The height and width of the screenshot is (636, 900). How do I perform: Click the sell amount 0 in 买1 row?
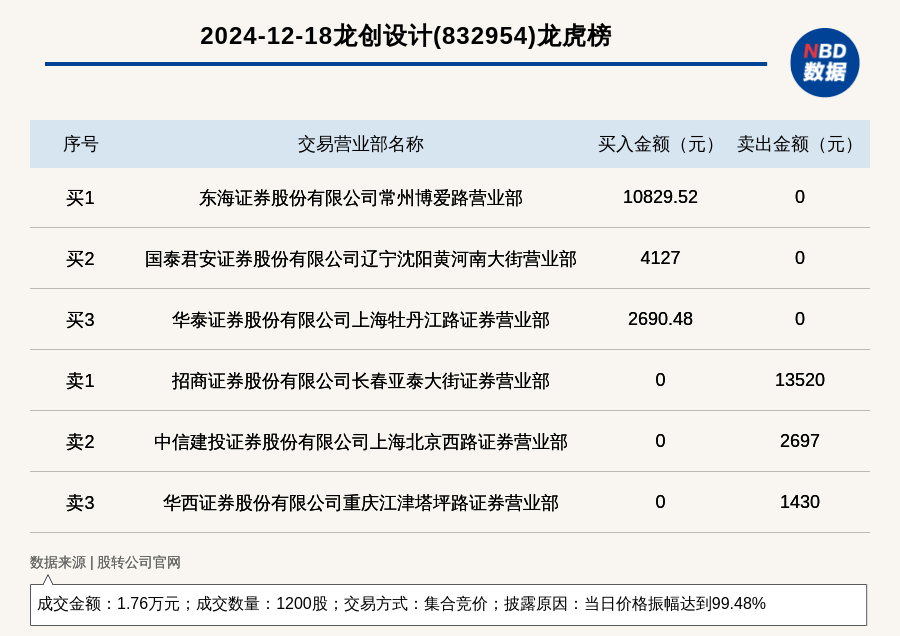coord(800,197)
